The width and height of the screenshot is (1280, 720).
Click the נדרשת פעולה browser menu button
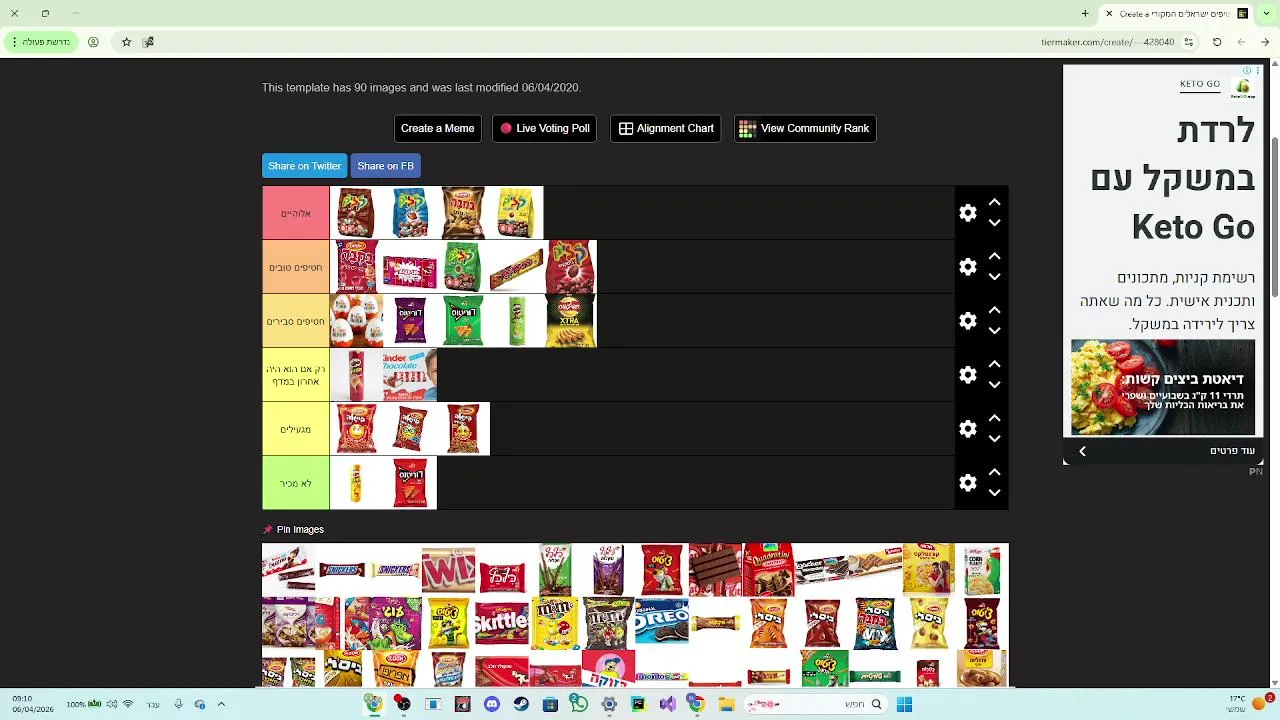(x=41, y=42)
